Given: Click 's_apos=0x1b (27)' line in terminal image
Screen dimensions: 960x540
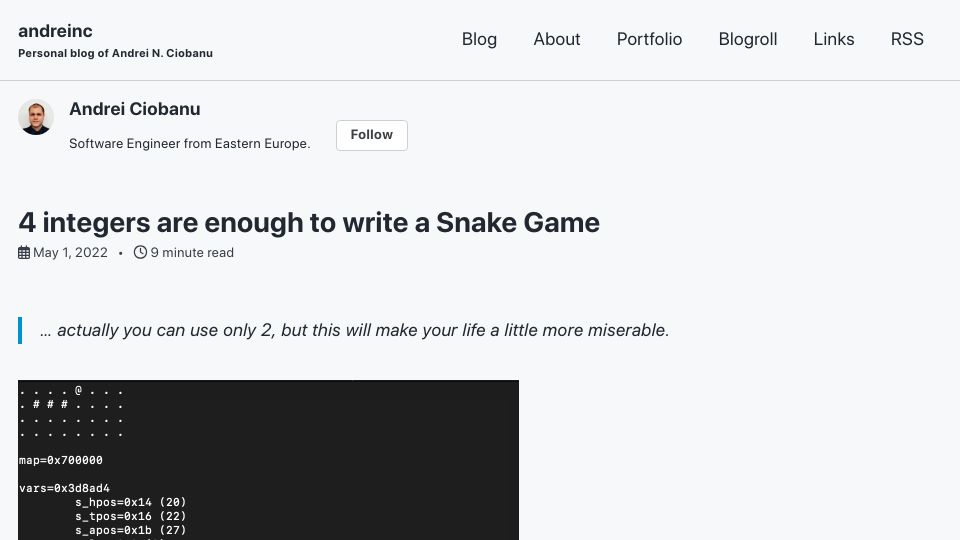Looking at the screenshot, I should [x=130, y=530].
